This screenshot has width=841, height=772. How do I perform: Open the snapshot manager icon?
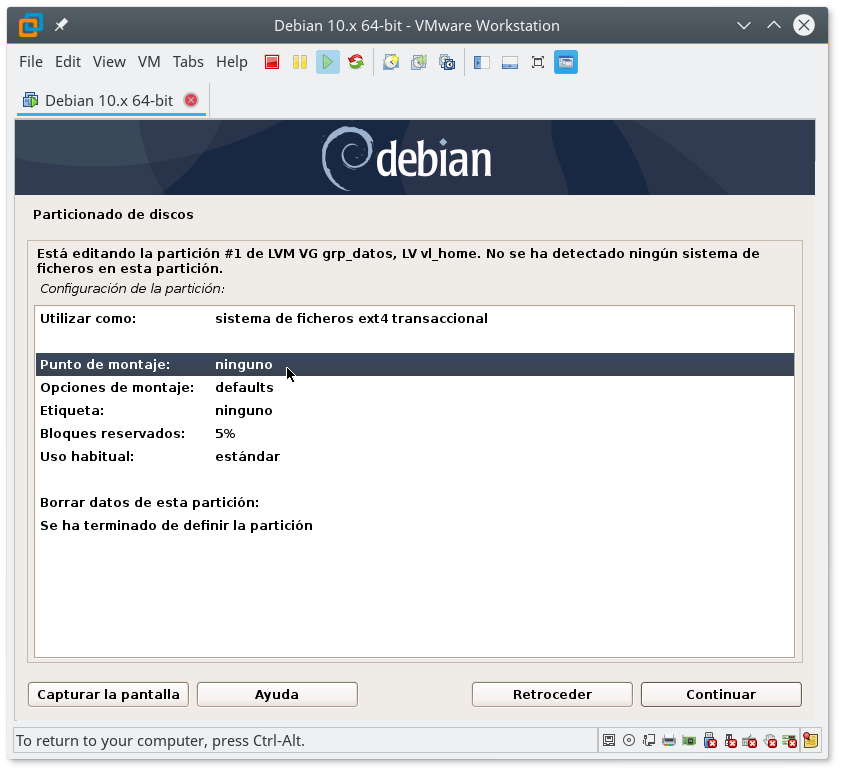447,62
